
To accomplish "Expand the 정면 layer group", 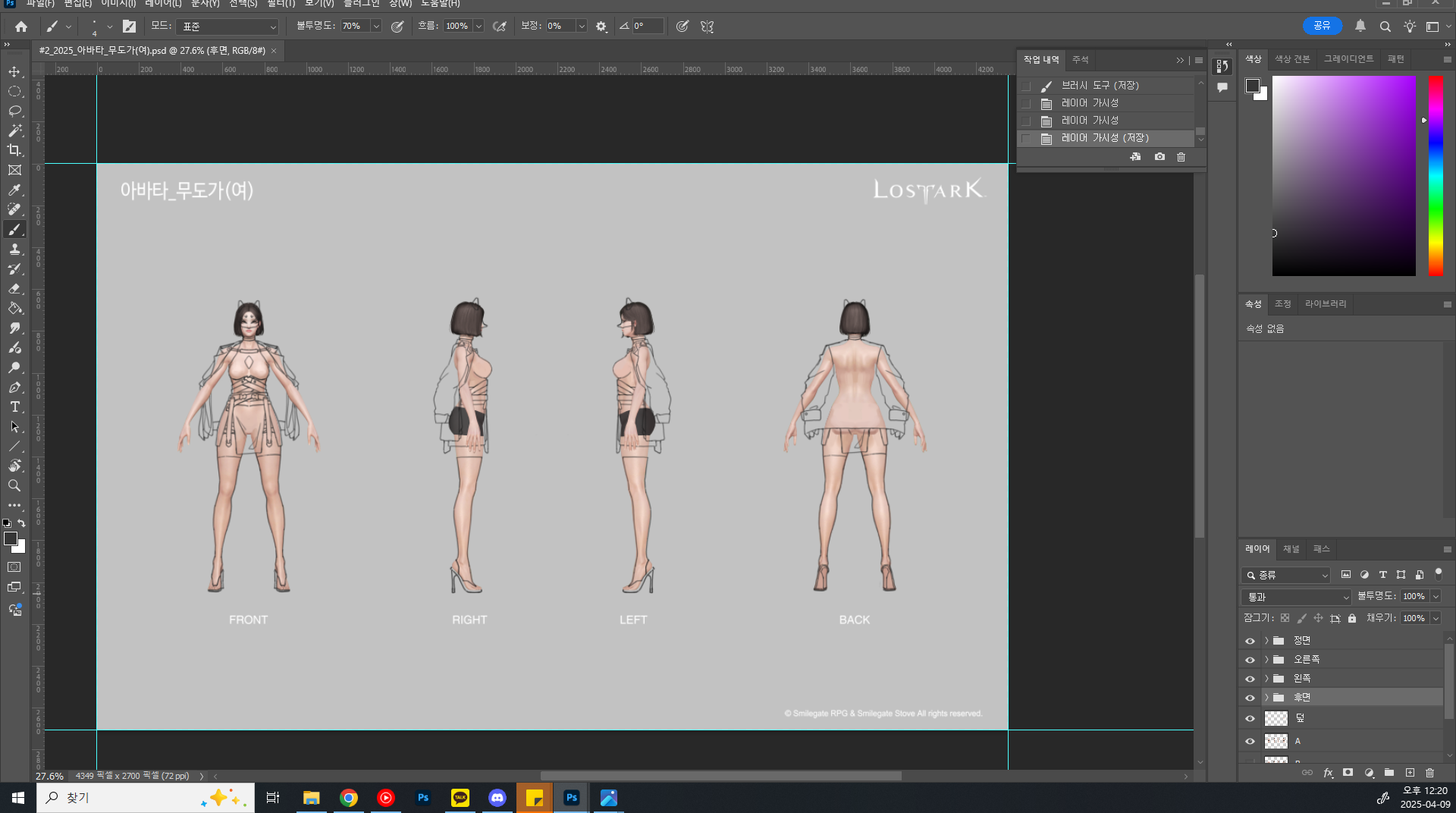I will point(1266,641).
